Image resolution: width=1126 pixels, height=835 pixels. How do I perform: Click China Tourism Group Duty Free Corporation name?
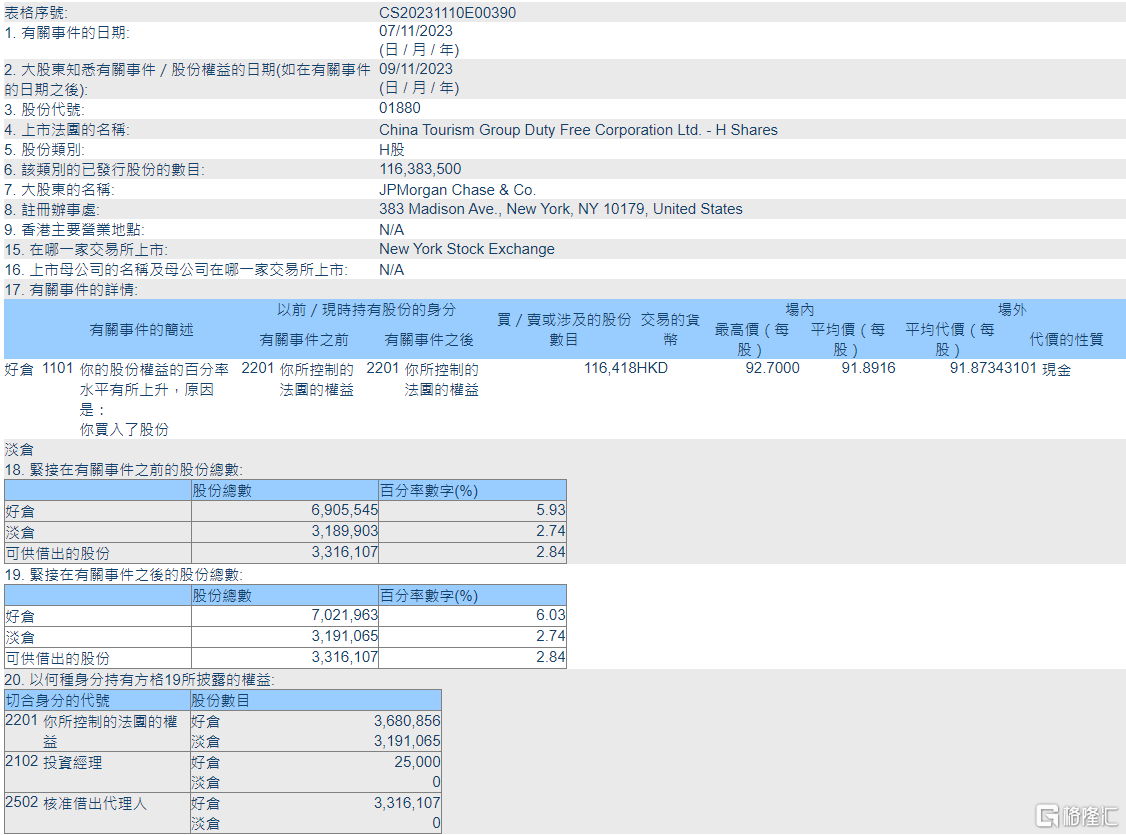click(x=578, y=130)
